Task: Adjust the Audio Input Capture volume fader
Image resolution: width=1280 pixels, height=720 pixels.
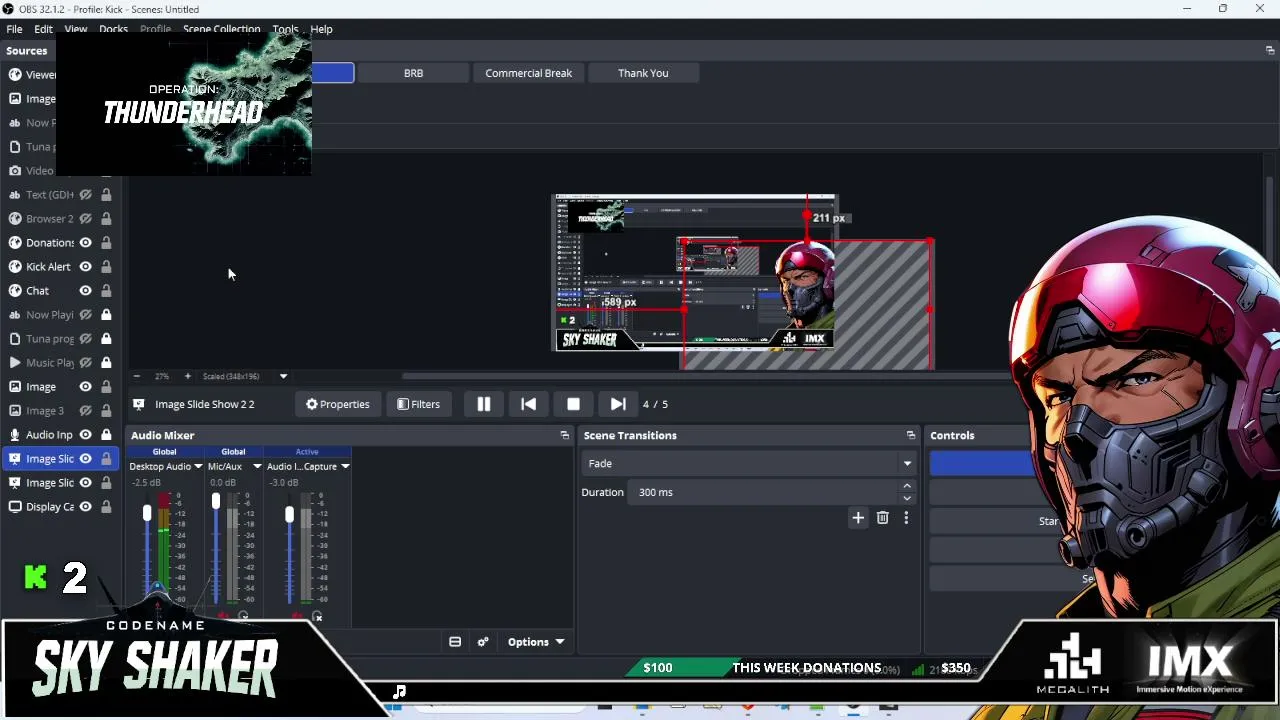Action: [x=289, y=514]
